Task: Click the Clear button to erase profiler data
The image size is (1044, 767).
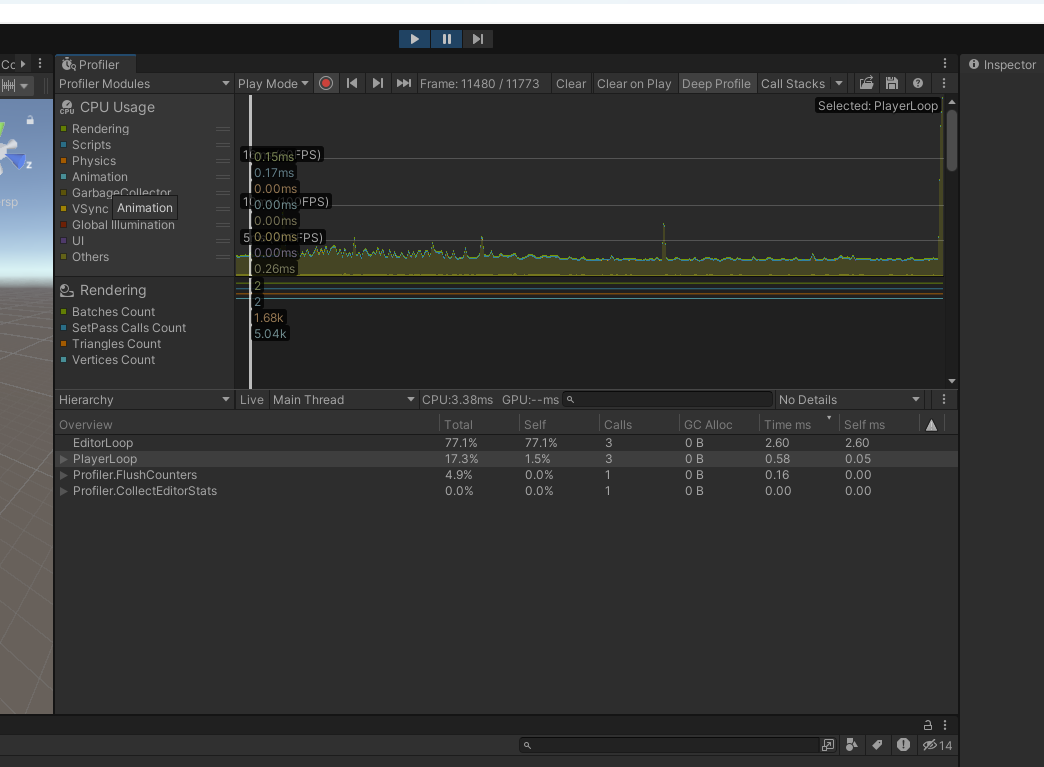Action: pyautogui.click(x=570, y=83)
